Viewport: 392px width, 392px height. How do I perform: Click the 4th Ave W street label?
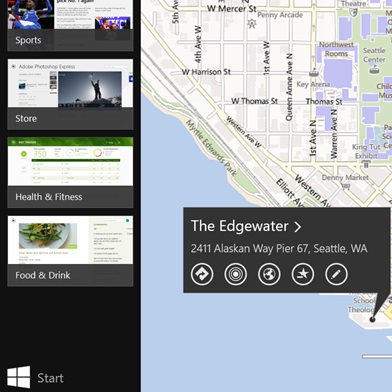198,45
